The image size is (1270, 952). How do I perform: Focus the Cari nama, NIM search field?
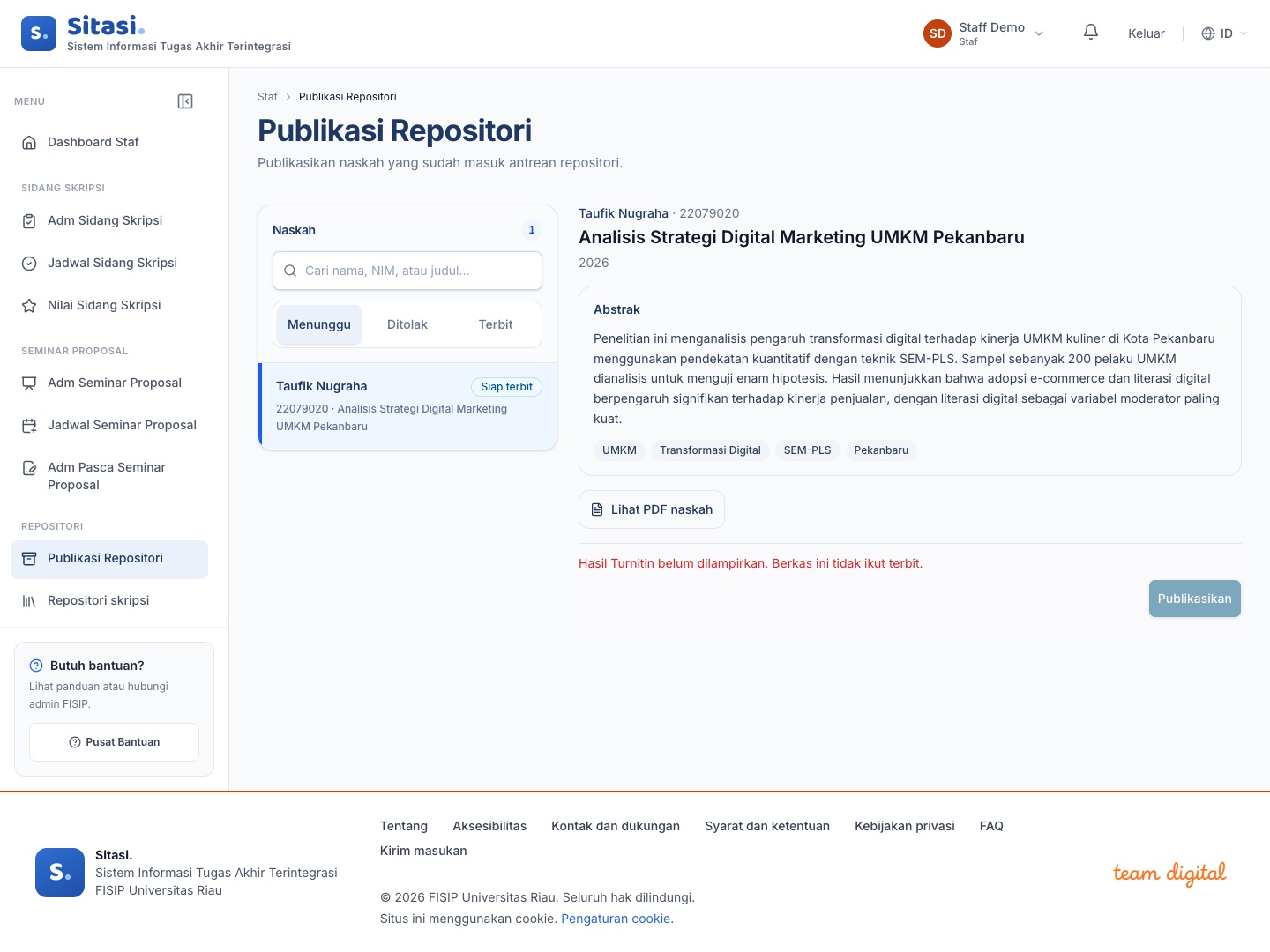[x=407, y=271]
